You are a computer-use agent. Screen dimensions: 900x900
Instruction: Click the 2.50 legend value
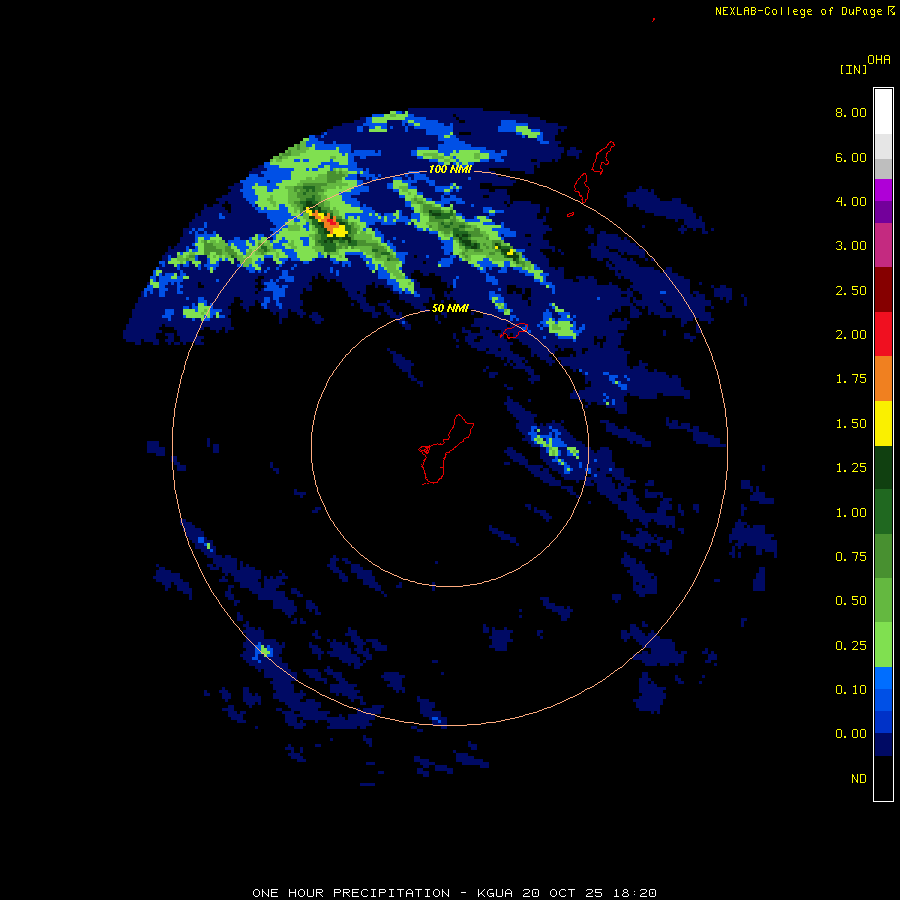tap(851, 290)
